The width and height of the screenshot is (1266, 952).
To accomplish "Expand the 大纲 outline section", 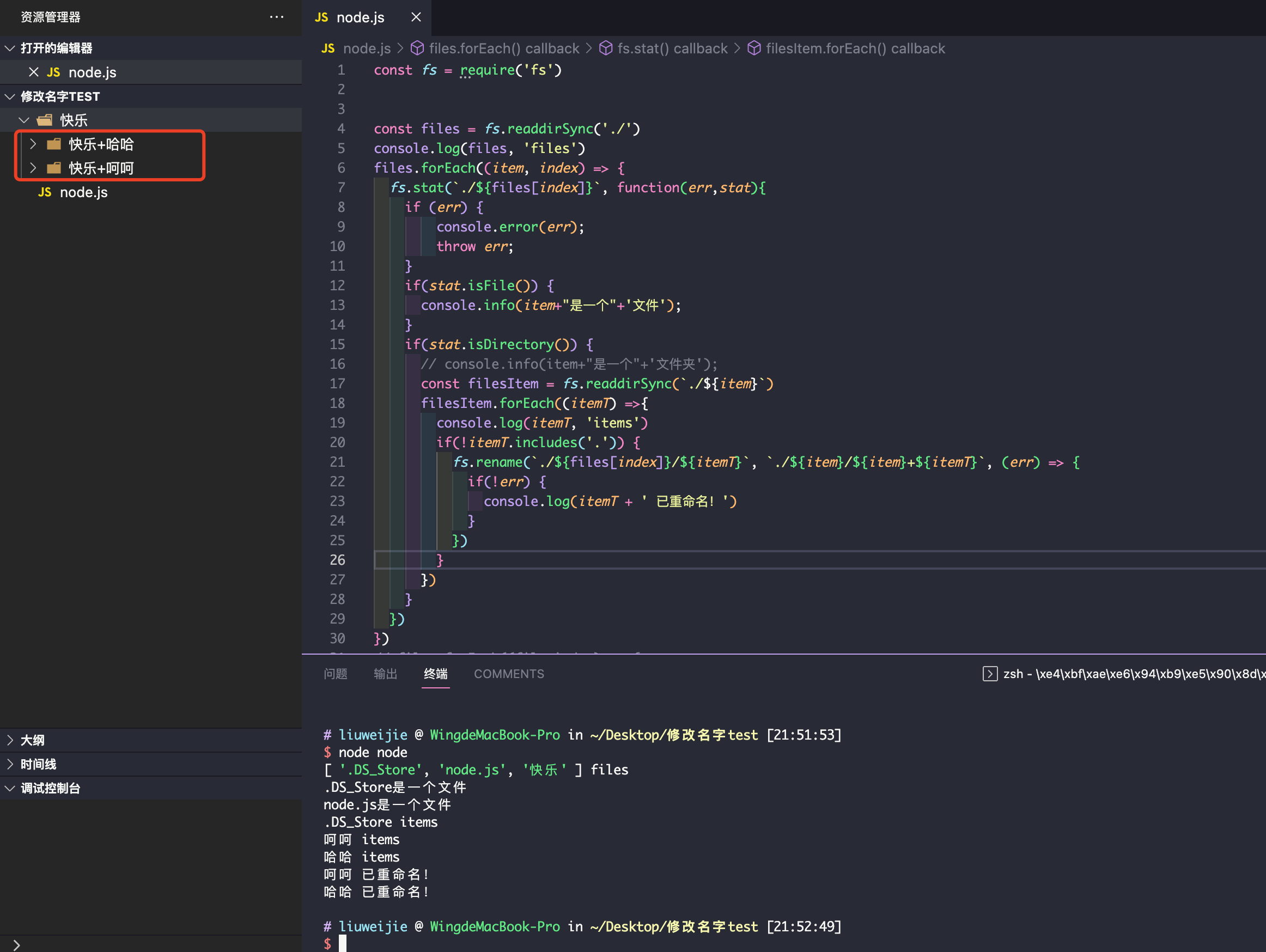I will (10, 740).
